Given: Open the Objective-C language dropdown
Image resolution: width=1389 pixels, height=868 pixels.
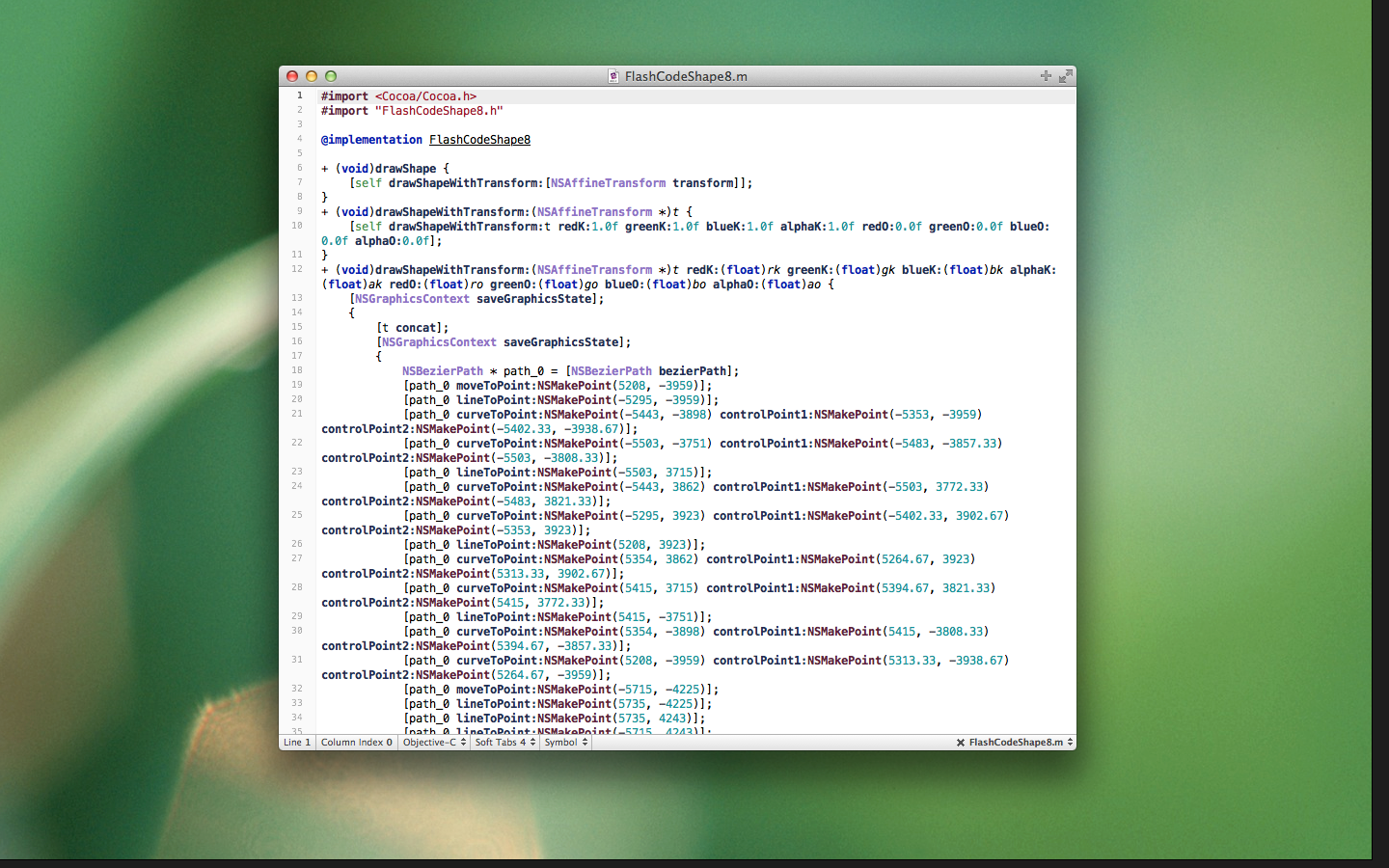Looking at the screenshot, I should click(434, 743).
